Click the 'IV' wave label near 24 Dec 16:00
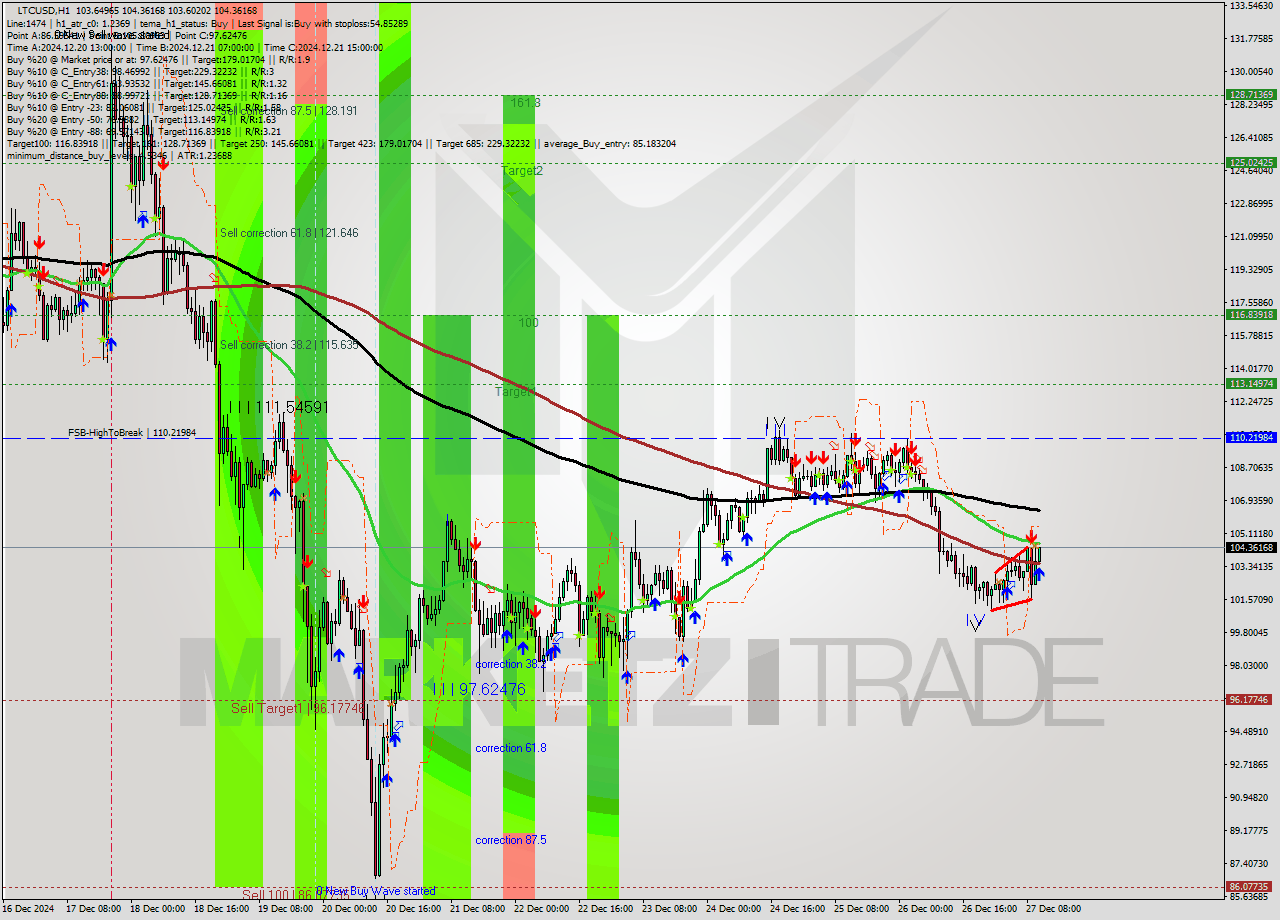 775,426
